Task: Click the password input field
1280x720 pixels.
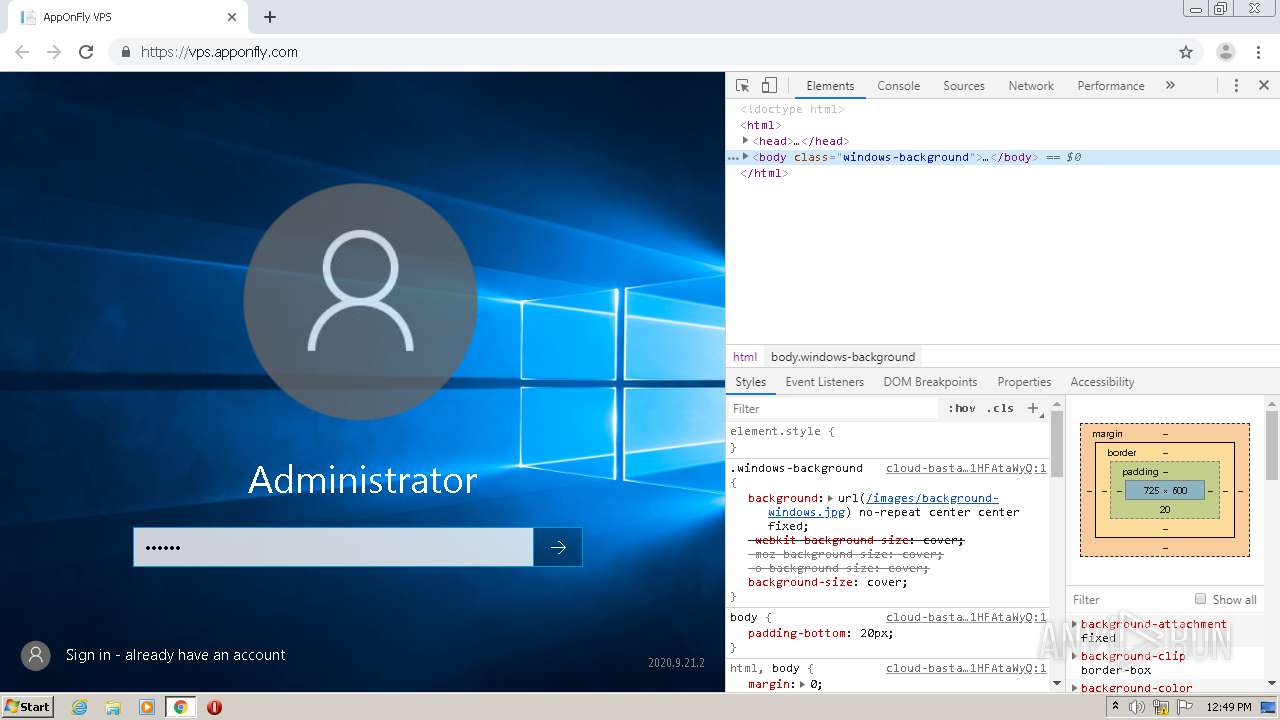Action: tap(333, 547)
